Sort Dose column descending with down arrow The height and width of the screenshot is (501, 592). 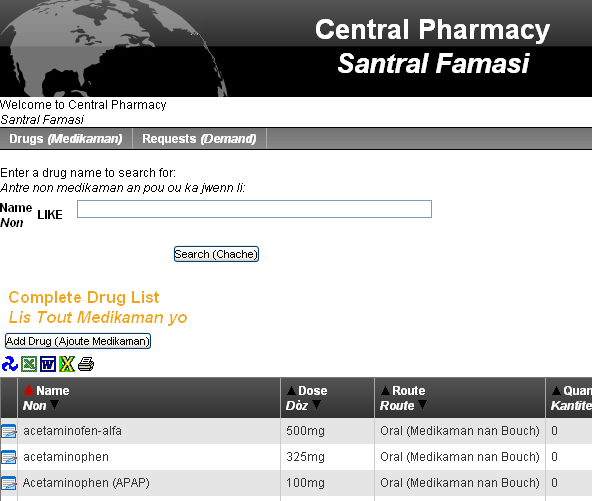tap(316, 405)
